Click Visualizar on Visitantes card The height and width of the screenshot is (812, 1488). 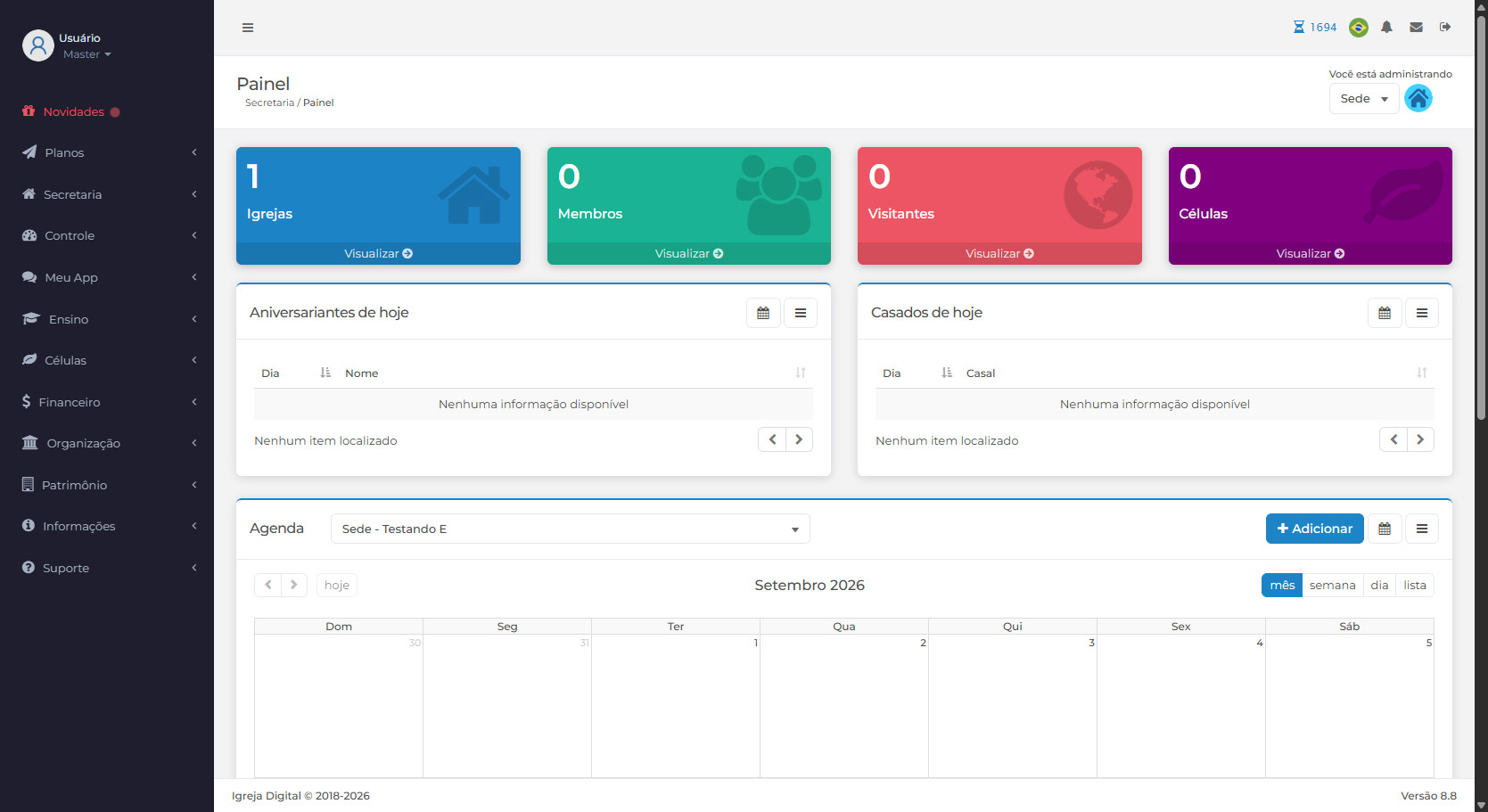point(999,254)
